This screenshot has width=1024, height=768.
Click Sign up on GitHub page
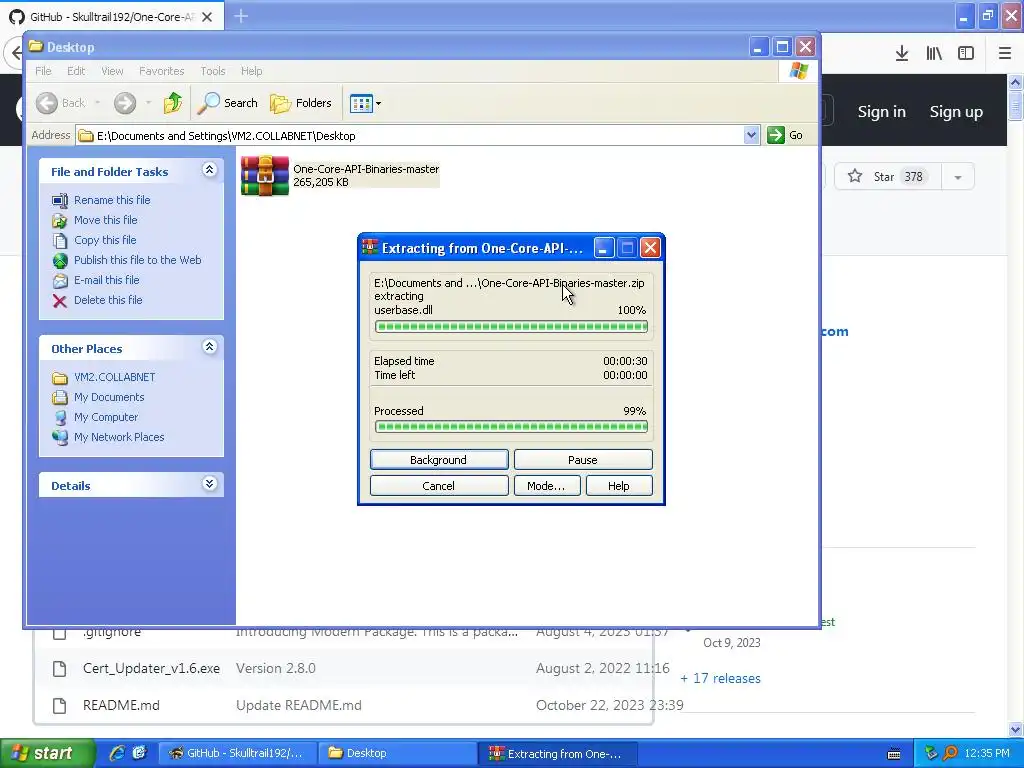(955, 112)
